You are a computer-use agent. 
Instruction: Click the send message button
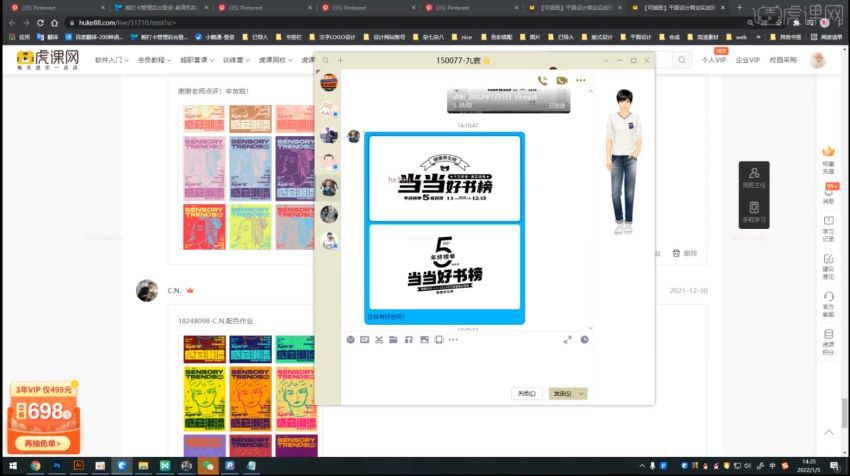pos(563,394)
